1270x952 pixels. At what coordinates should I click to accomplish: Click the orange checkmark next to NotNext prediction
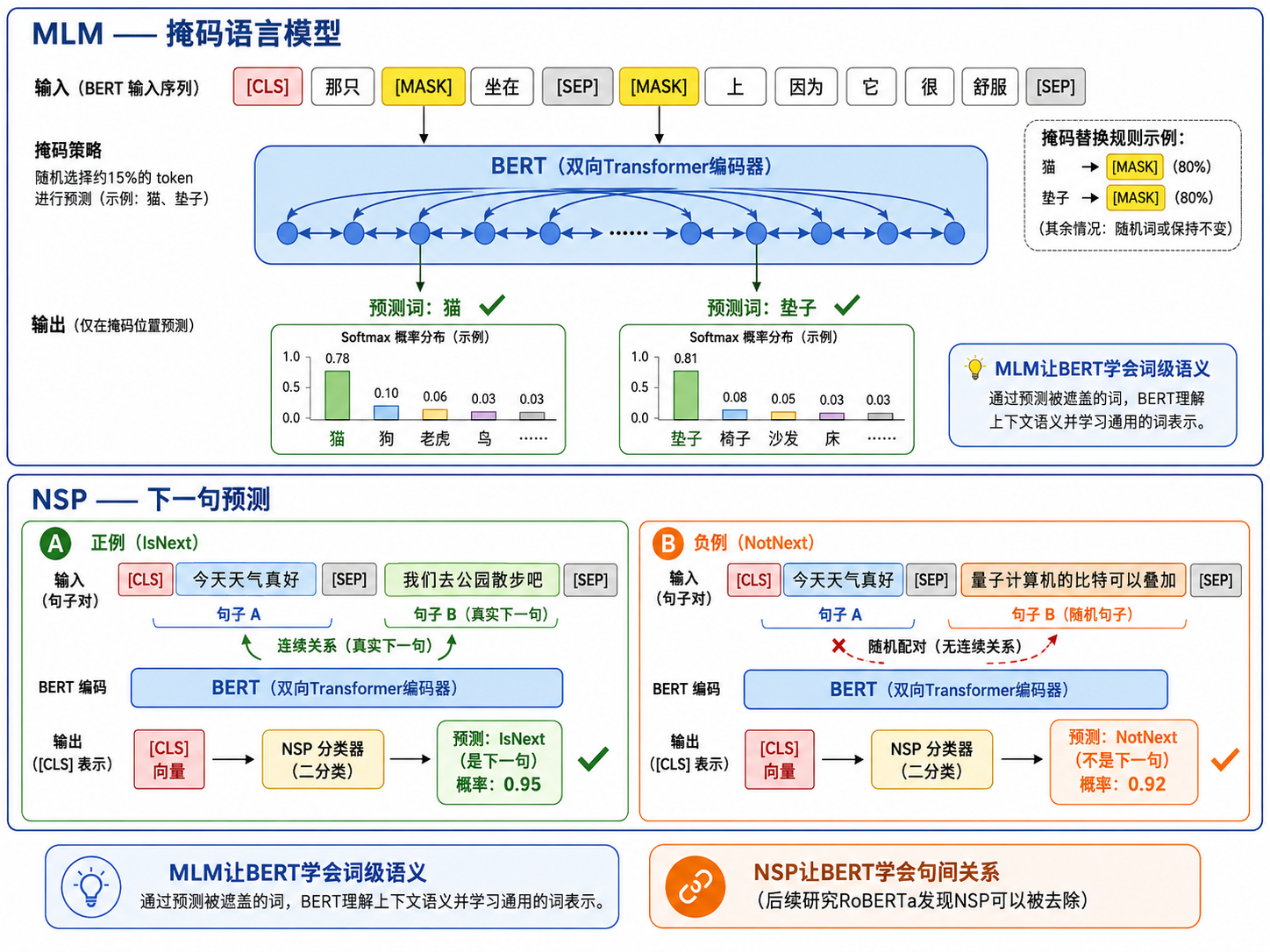click(x=1225, y=759)
